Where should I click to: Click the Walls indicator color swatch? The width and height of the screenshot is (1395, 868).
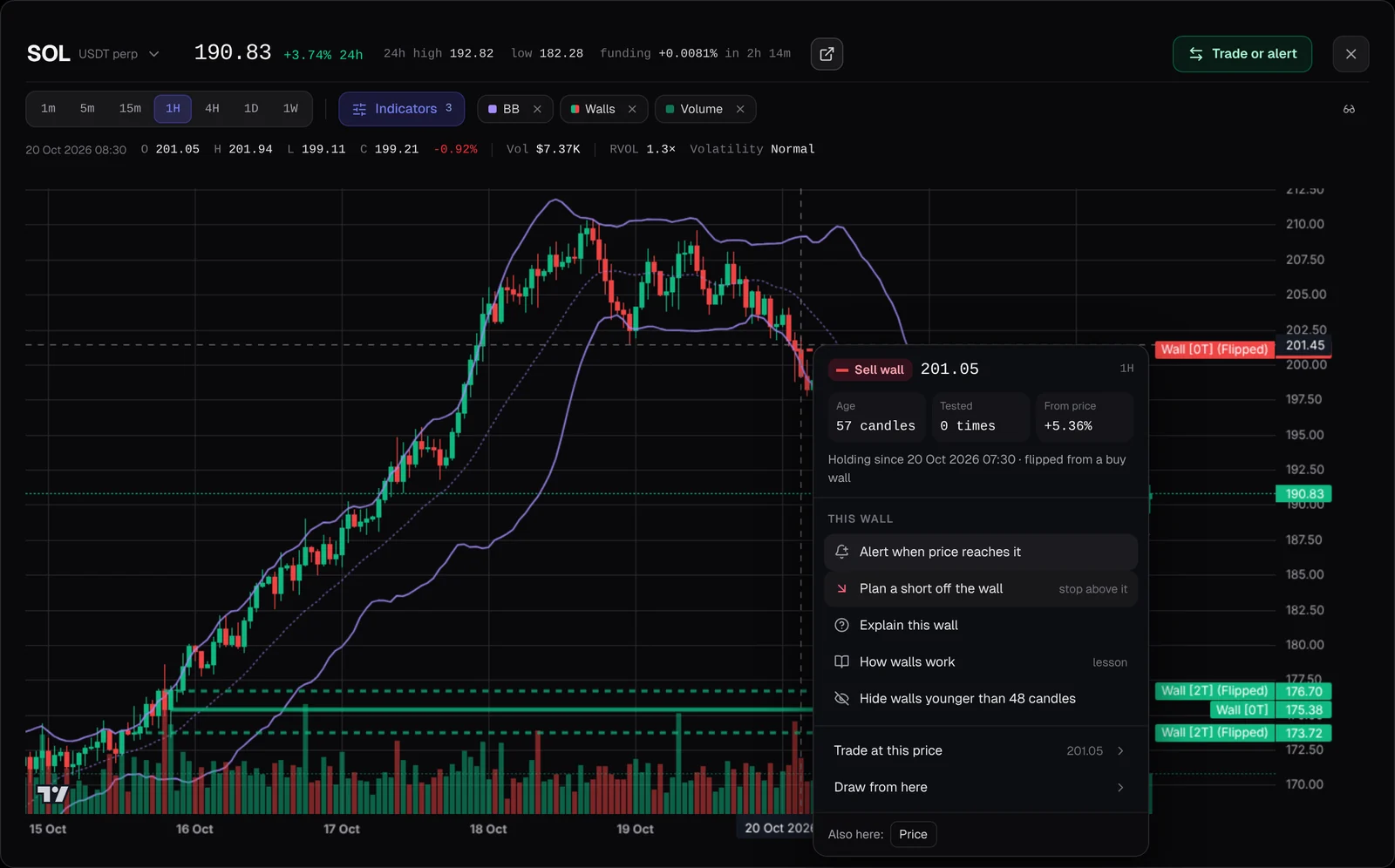[x=575, y=109]
